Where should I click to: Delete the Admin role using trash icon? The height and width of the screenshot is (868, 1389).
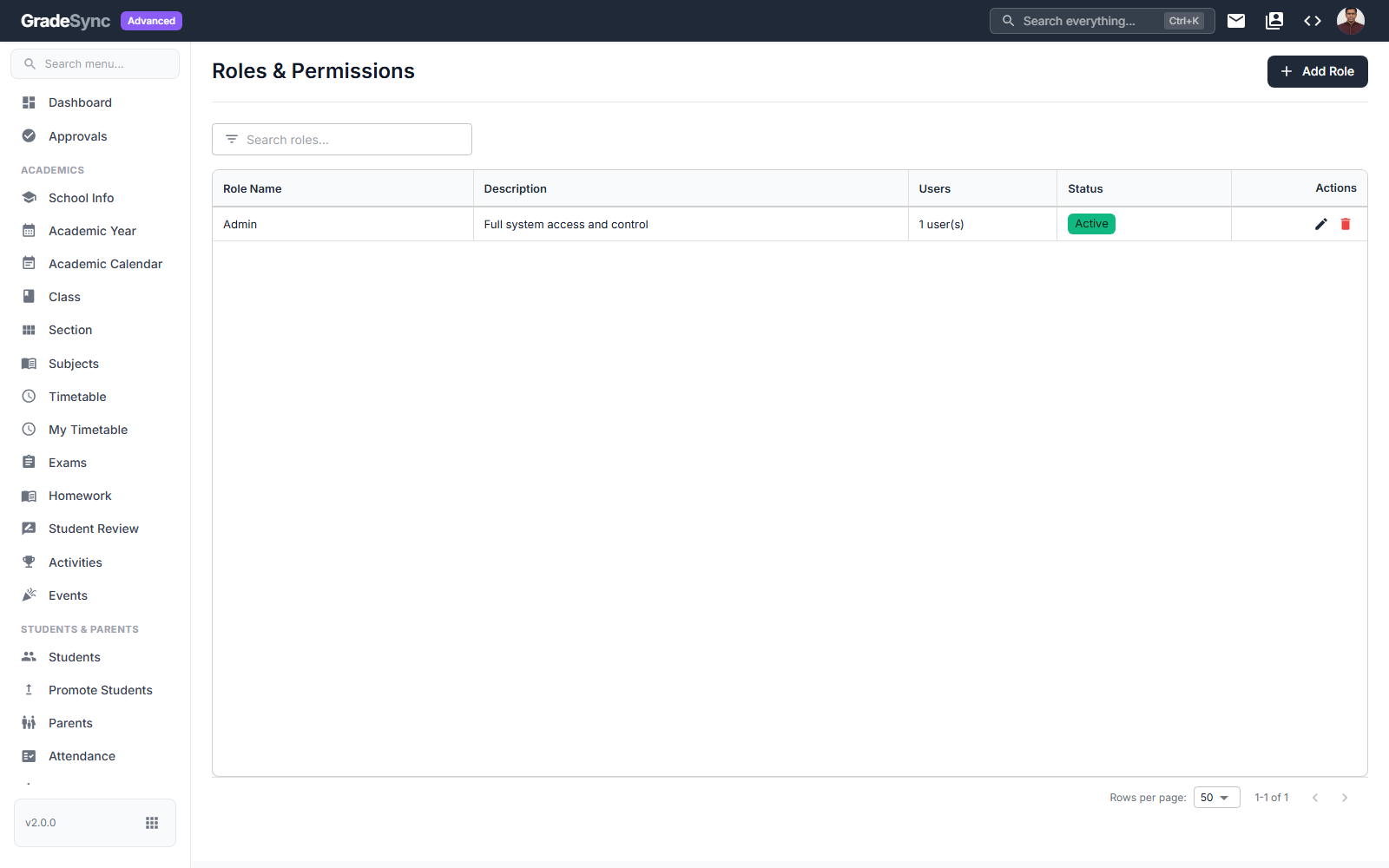[1346, 224]
